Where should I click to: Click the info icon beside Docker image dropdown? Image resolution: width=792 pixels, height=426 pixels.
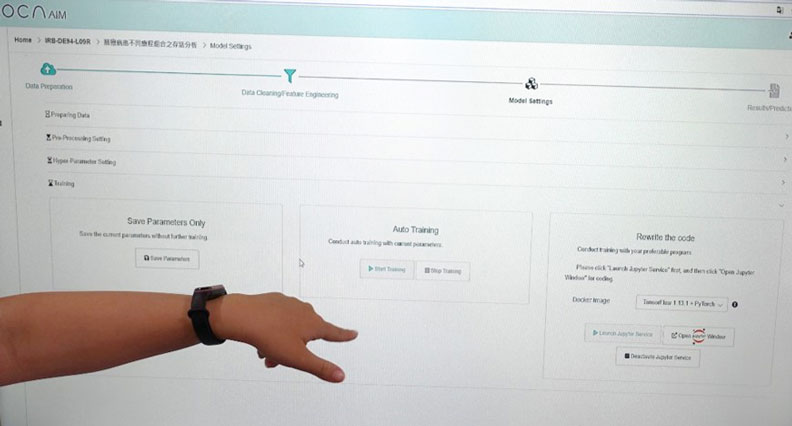(x=735, y=304)
